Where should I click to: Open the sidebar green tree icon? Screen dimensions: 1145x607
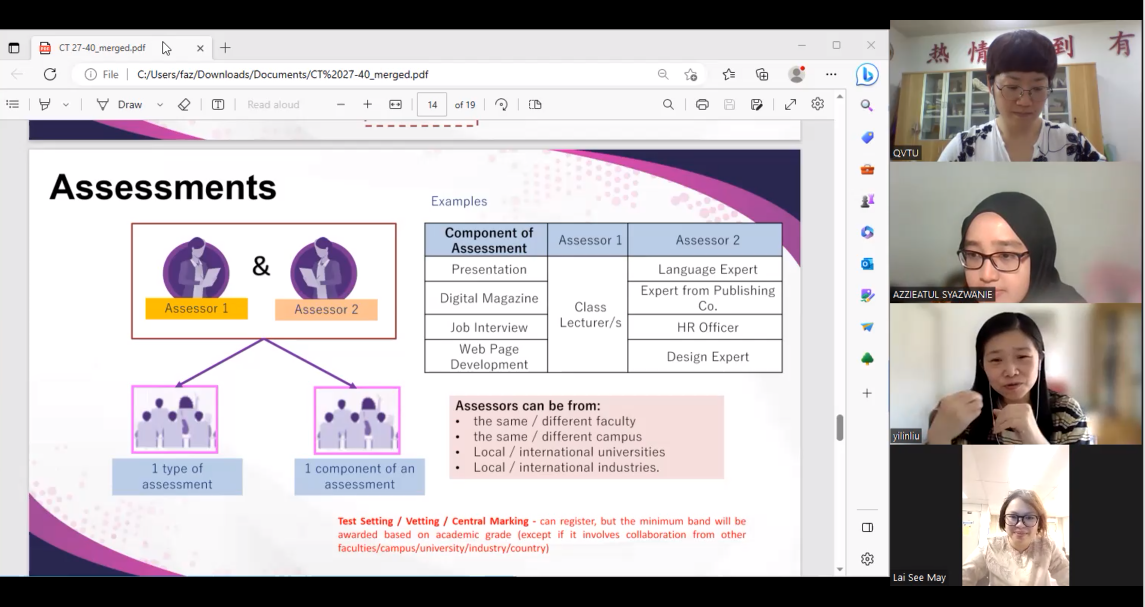[867, 358]
